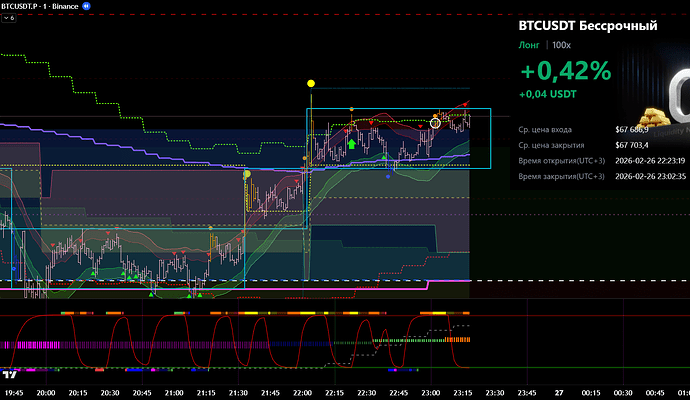Viewport: 690px width, 400px height.
Task: Click the red arrow at upper box top-right
Action: (463, 103)
